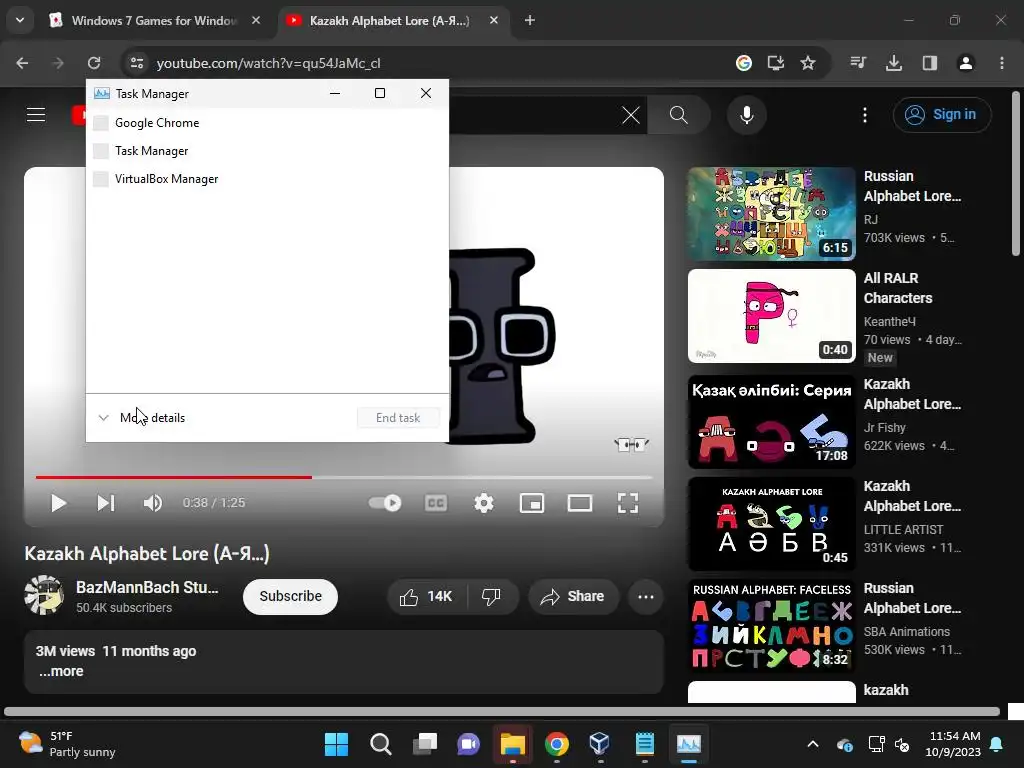Viewport: 1024px width, 768px height.
Task: Toggle the Chrome side panel icon
Action: [x=930, y=63]
